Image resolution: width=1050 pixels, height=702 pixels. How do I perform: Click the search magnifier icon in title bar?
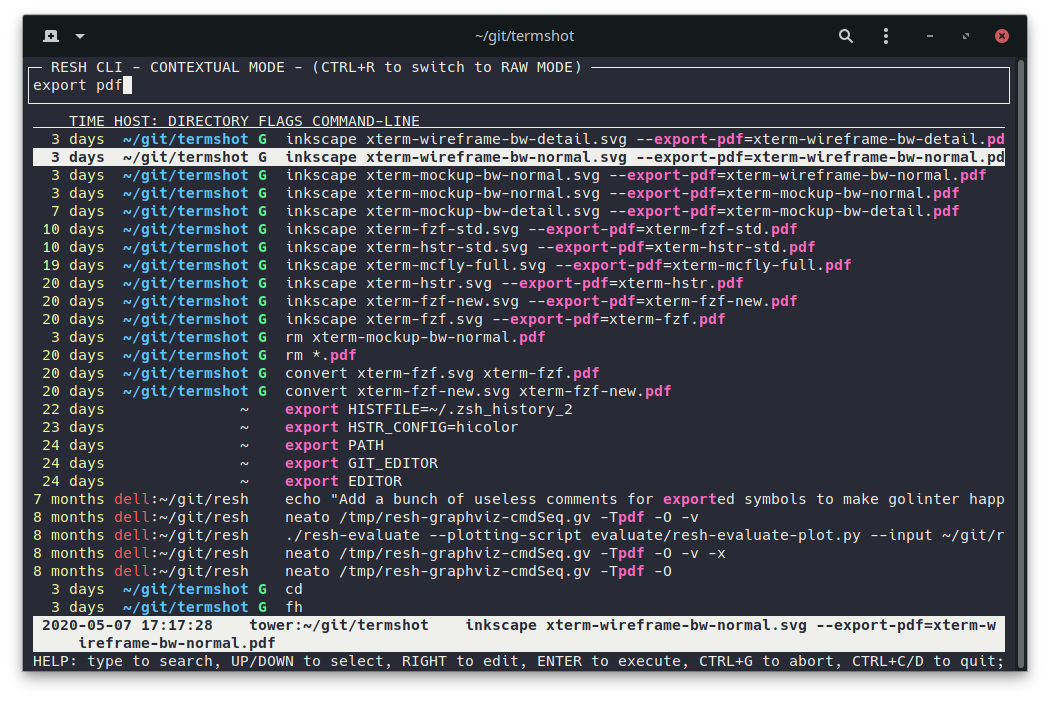coord(846,36)
